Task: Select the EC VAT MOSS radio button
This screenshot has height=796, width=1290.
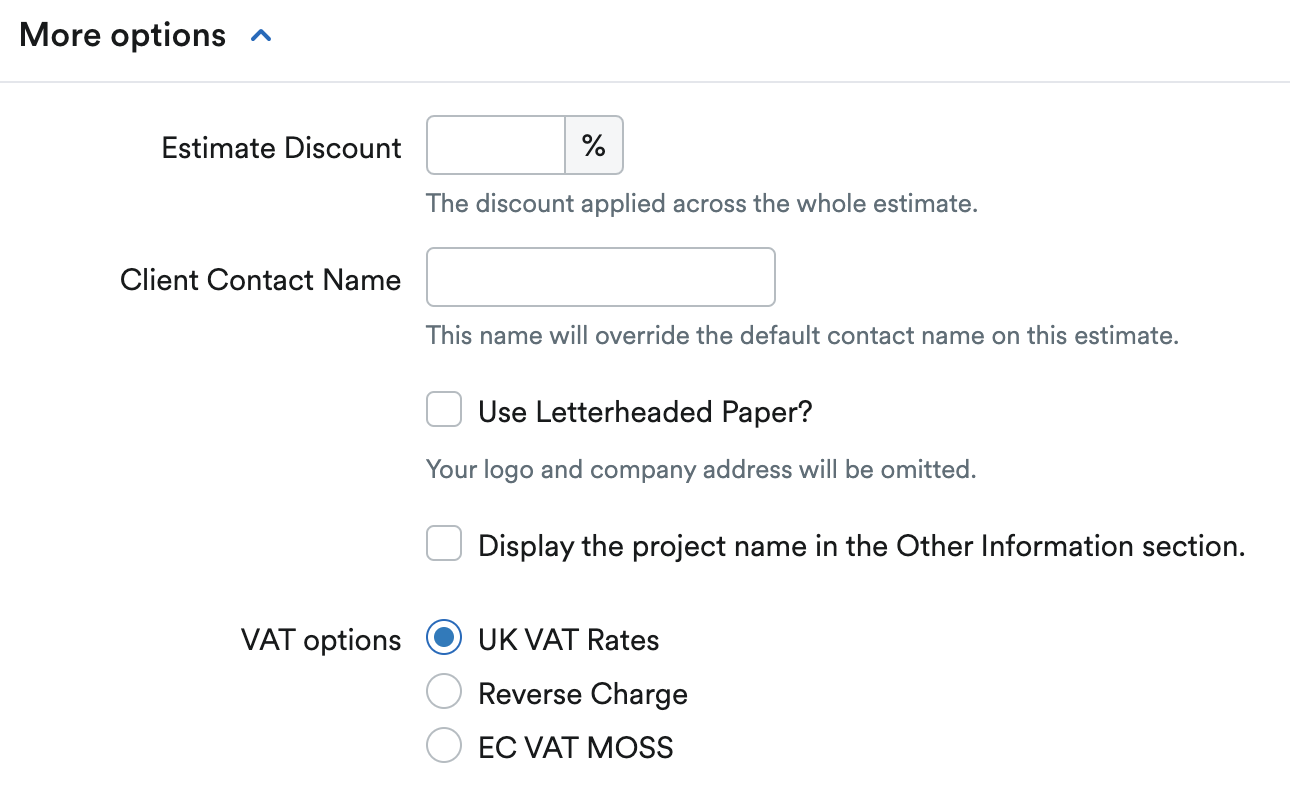Action: 444,745
